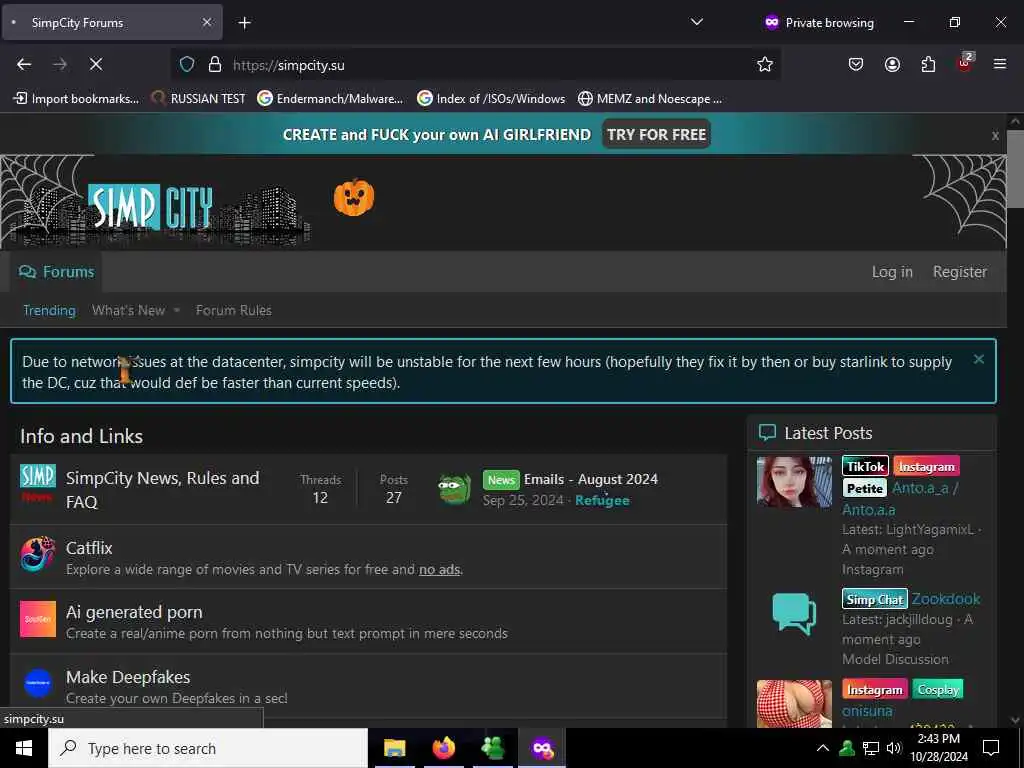
Task: Open the Forums tab
Action: [x=56, y=272]
